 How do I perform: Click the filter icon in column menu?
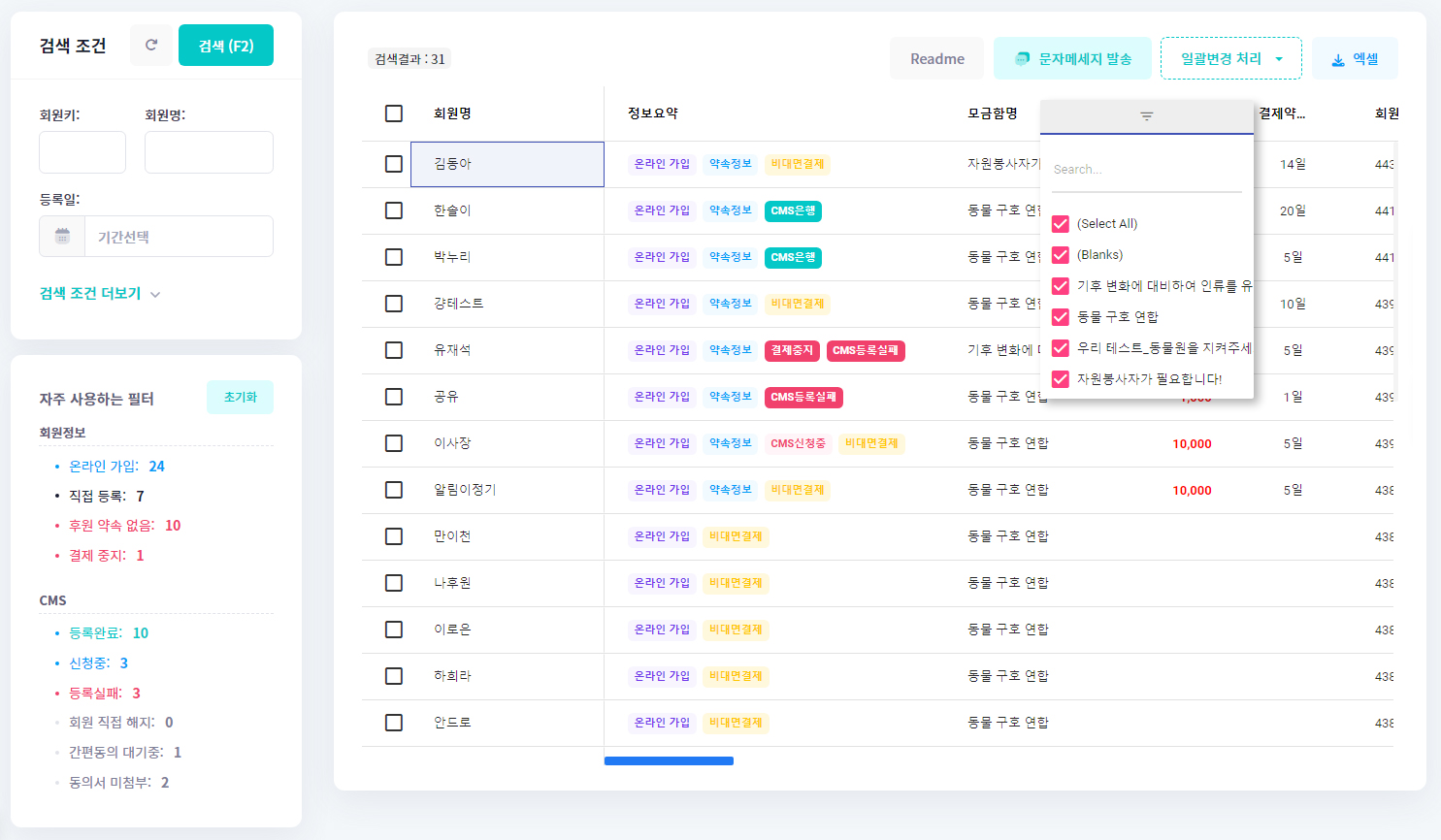[x=1146, y=116]
